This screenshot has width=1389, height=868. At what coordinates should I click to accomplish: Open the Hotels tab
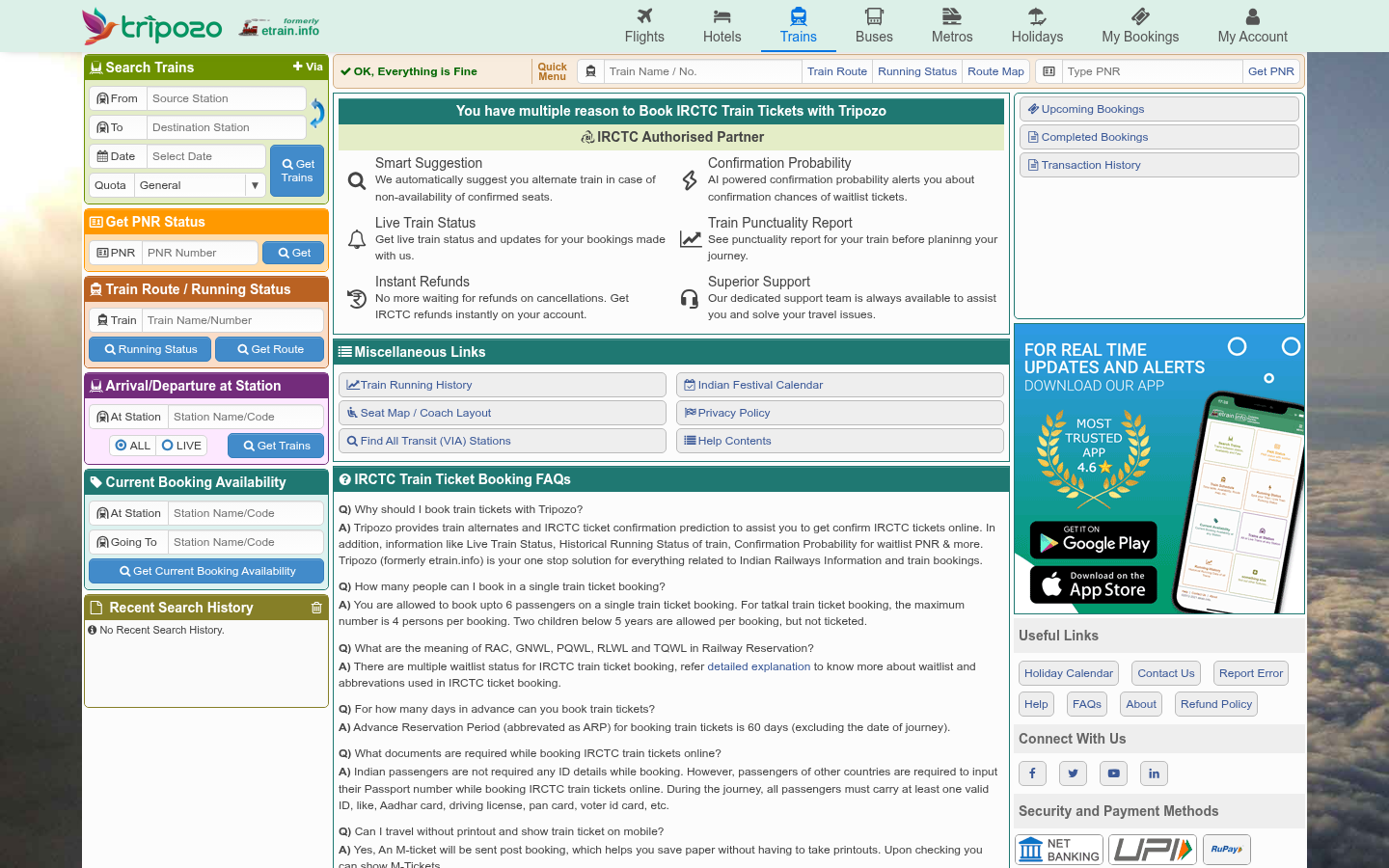(722, 26)
